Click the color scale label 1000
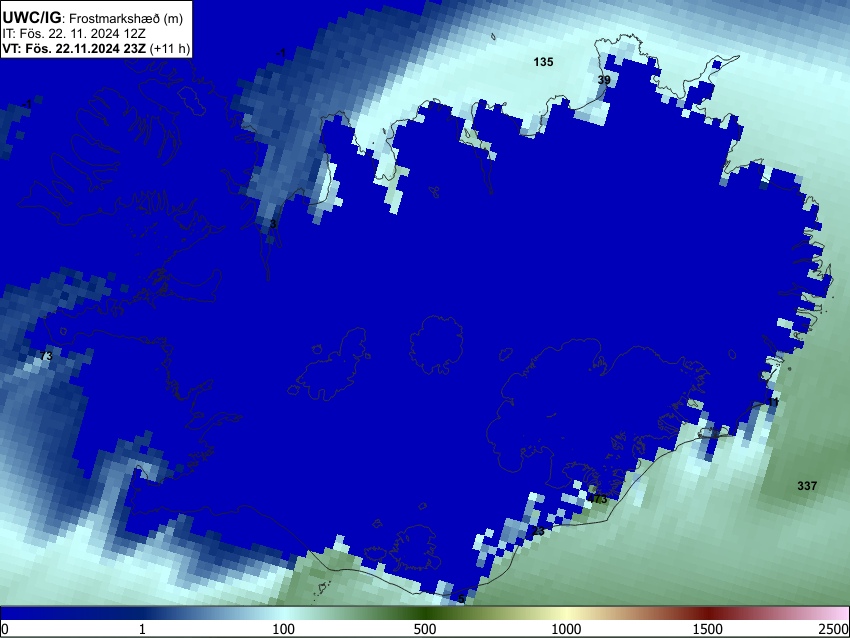Screen dimensions: 850x638 click(x=566, y=629)
